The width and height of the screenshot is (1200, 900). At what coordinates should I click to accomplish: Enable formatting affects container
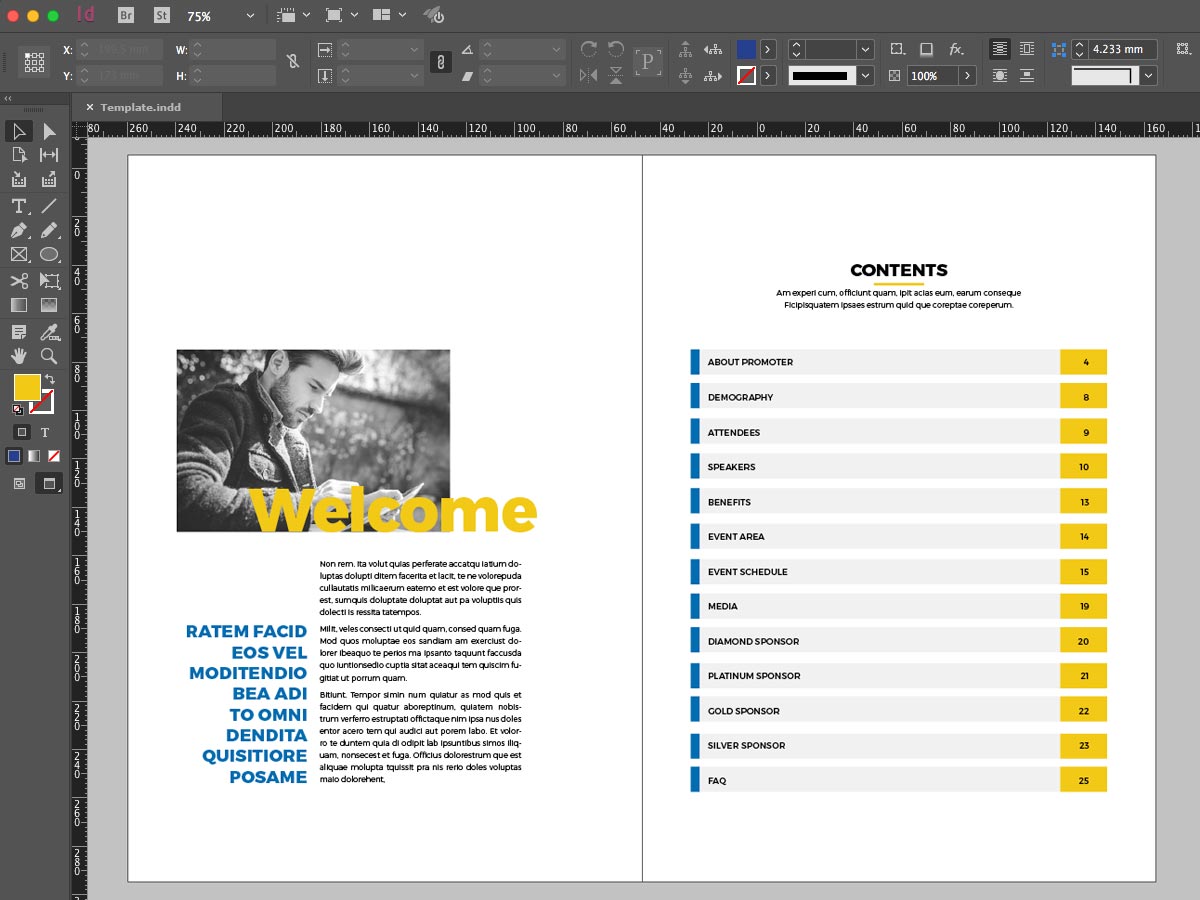tap(21, 432)
